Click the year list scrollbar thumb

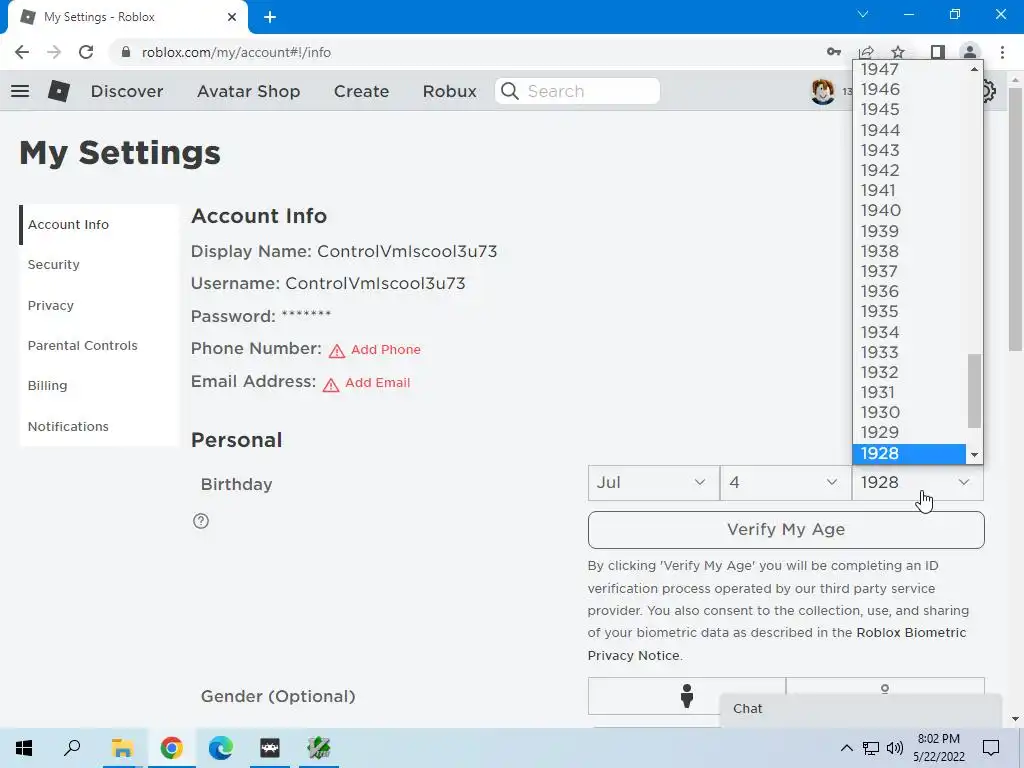[974, 391]
